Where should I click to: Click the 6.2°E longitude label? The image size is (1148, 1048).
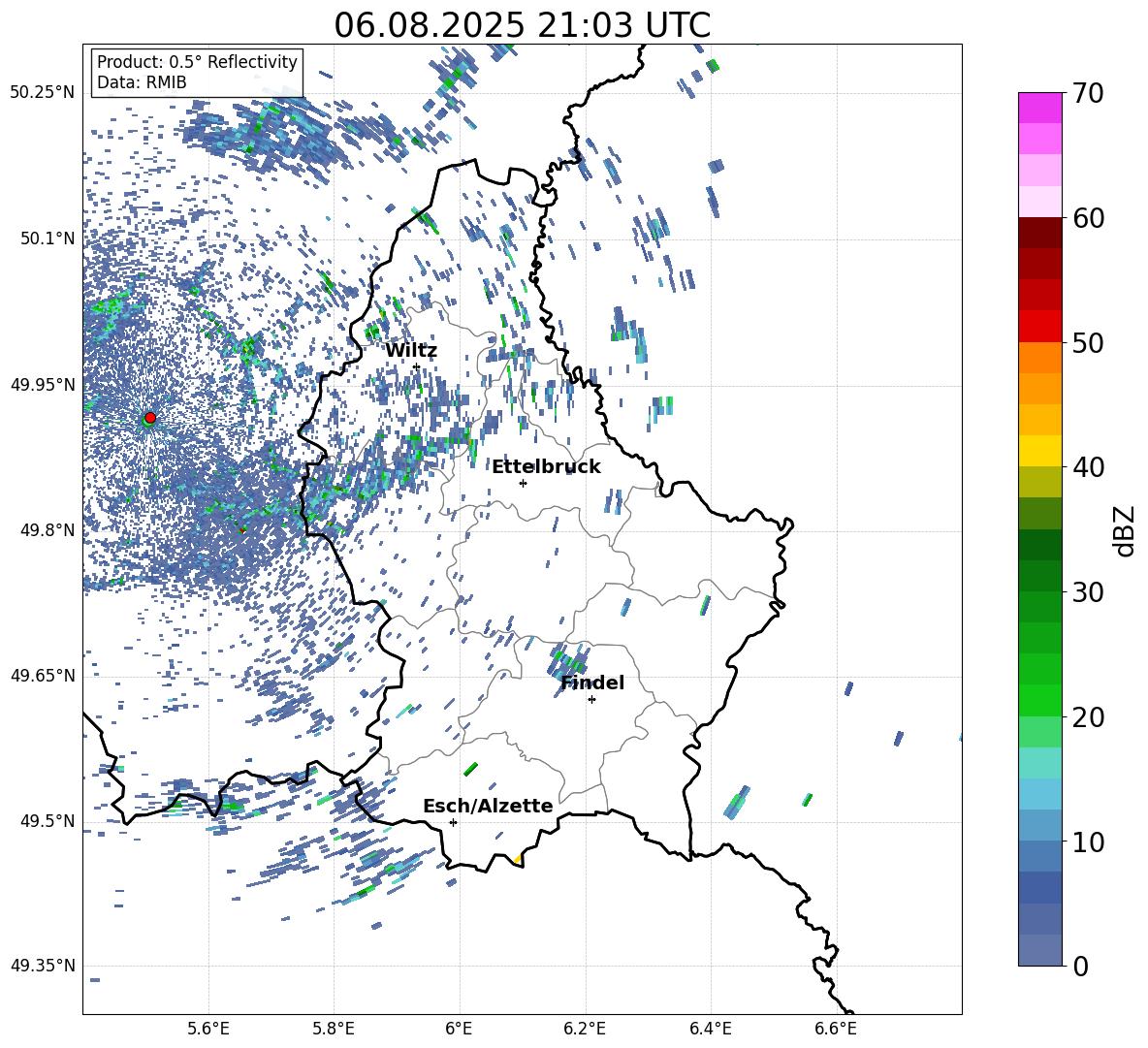click(x=585, y=1029)
